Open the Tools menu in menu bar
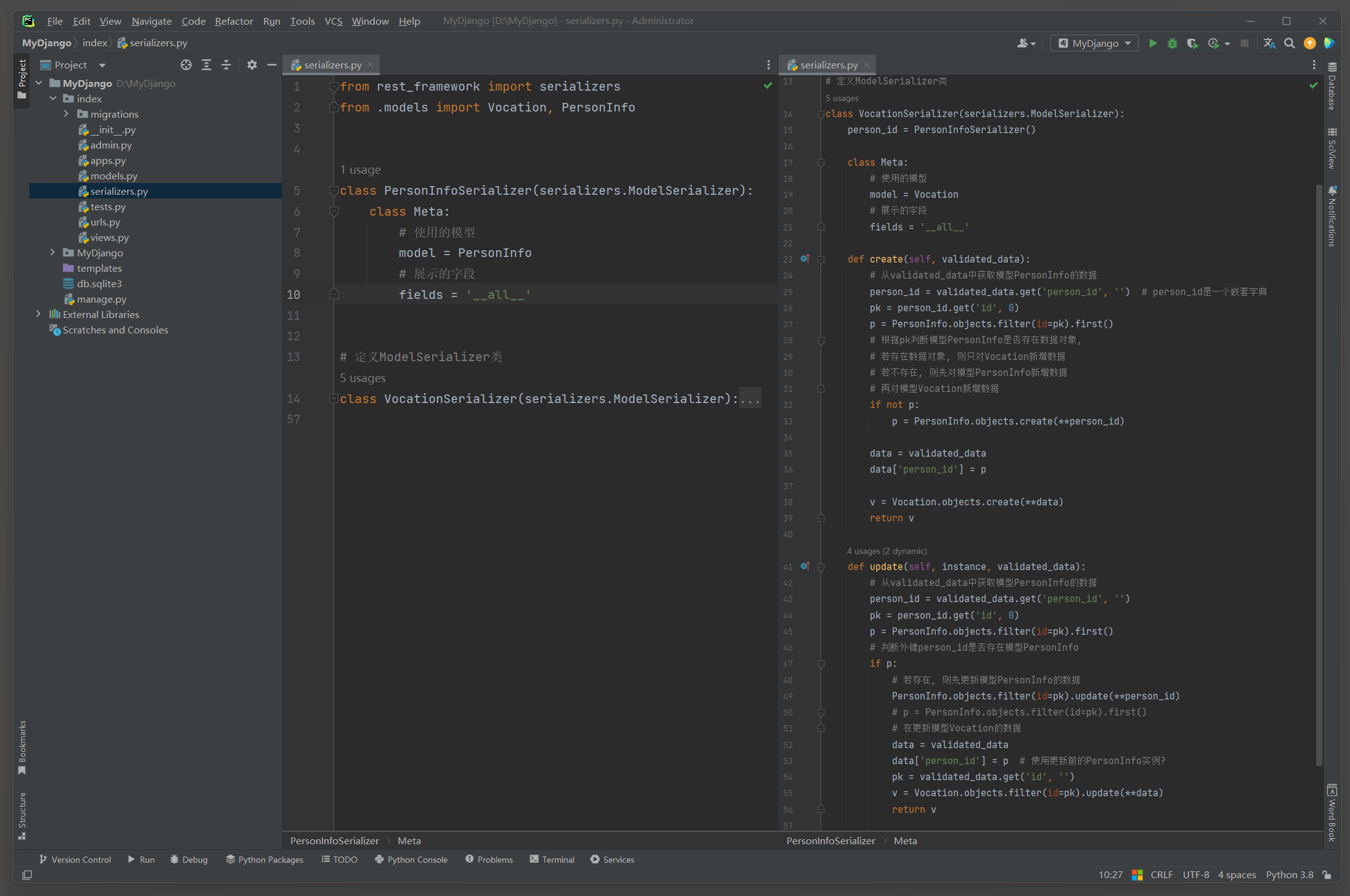Viewport: 1350px width, 896px height. click(302, 20)
